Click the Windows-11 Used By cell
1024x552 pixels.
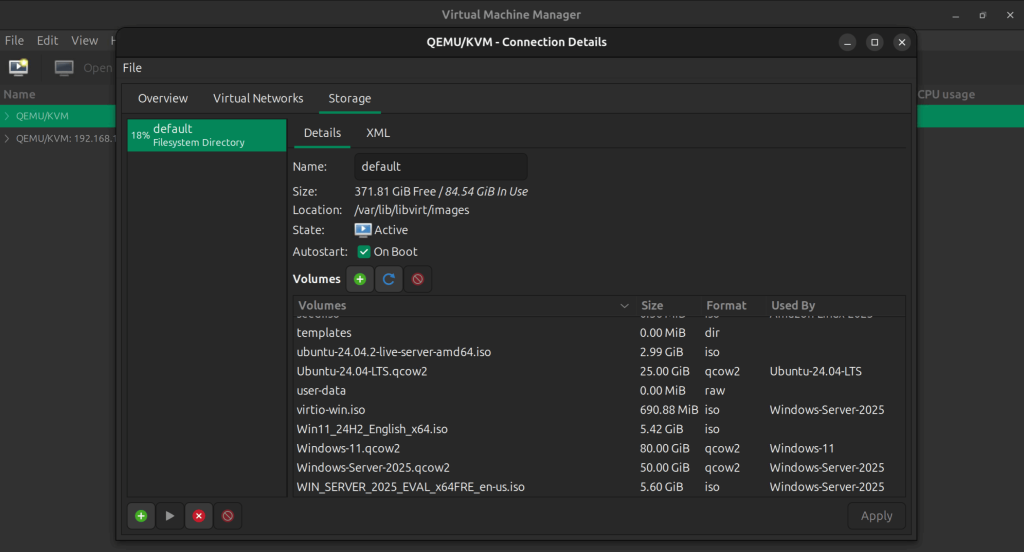[x=801, y=449]
